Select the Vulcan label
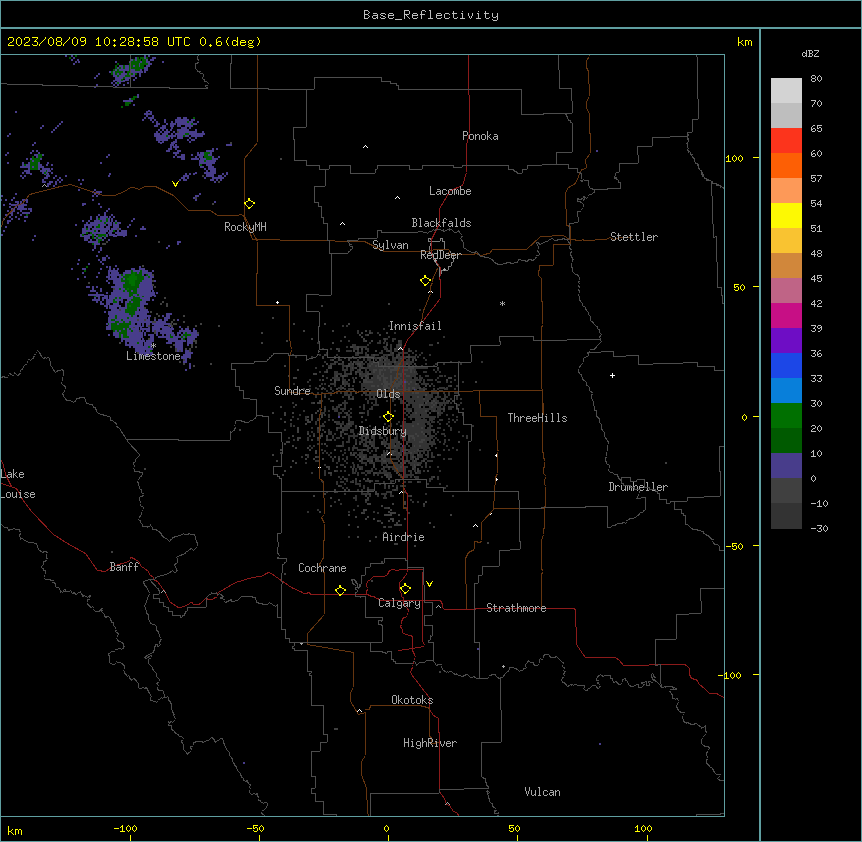This screenshot has width=862, height=842. (x=542, y=792)
